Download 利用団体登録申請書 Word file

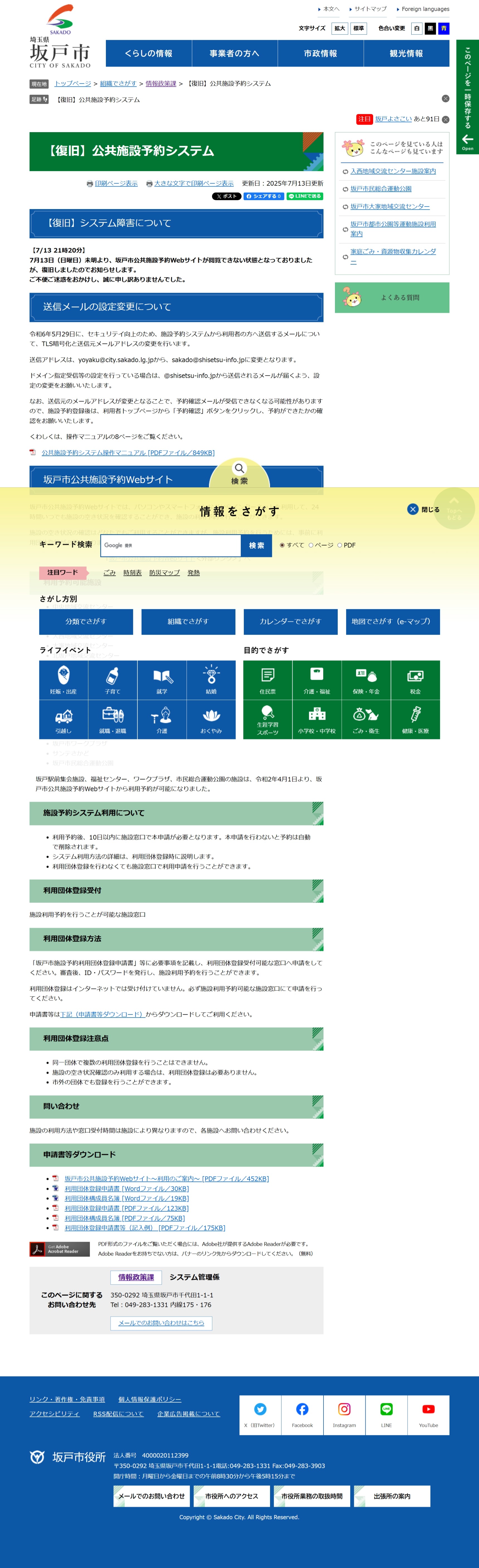pyautogui.click(x=127, y=1189)
